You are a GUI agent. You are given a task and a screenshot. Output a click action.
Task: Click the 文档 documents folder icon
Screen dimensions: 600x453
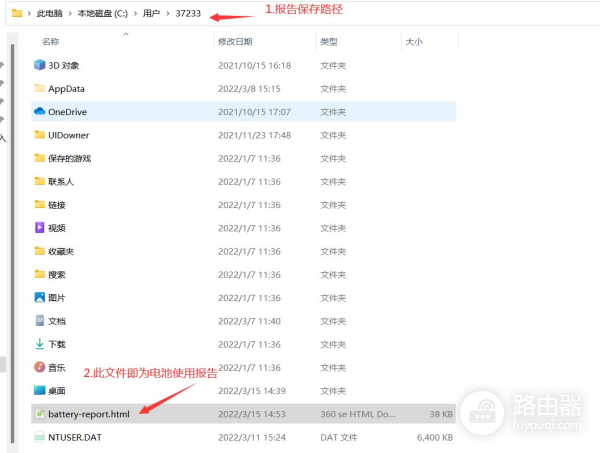coord(39,321)
